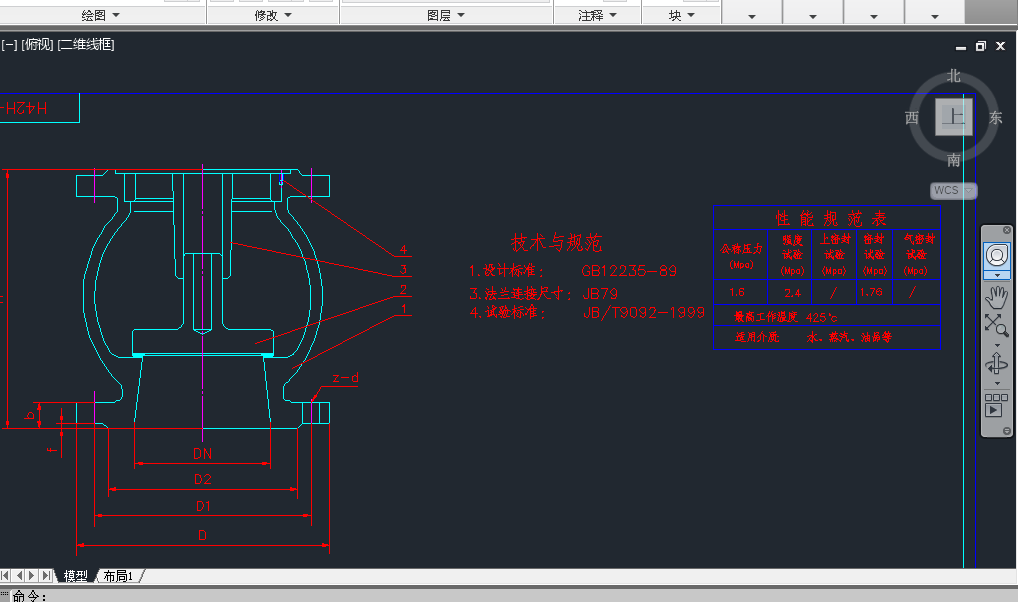Switch to the 布局1 layout tab
The width and height of the screenshot is (1018, 602).
click(x=118, y=576)
